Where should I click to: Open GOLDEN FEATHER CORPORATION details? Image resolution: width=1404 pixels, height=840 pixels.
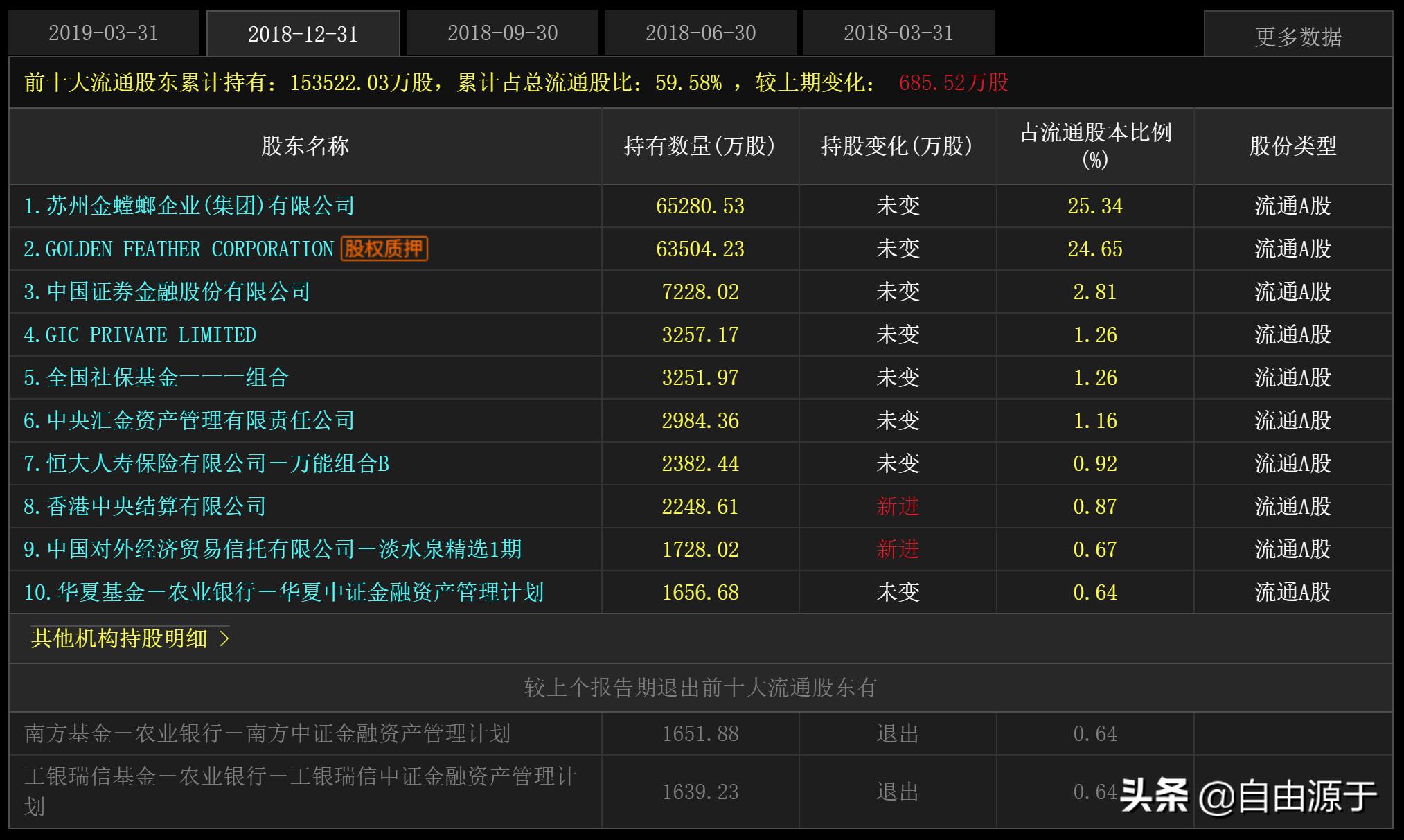[x=186, y=248]
